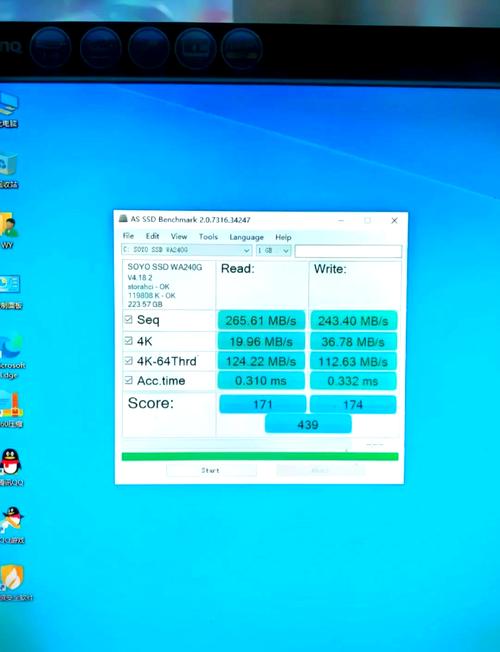This screenshot has height=652, width=500.
Task: Open the Help menu
Action: tap(283, 237)
